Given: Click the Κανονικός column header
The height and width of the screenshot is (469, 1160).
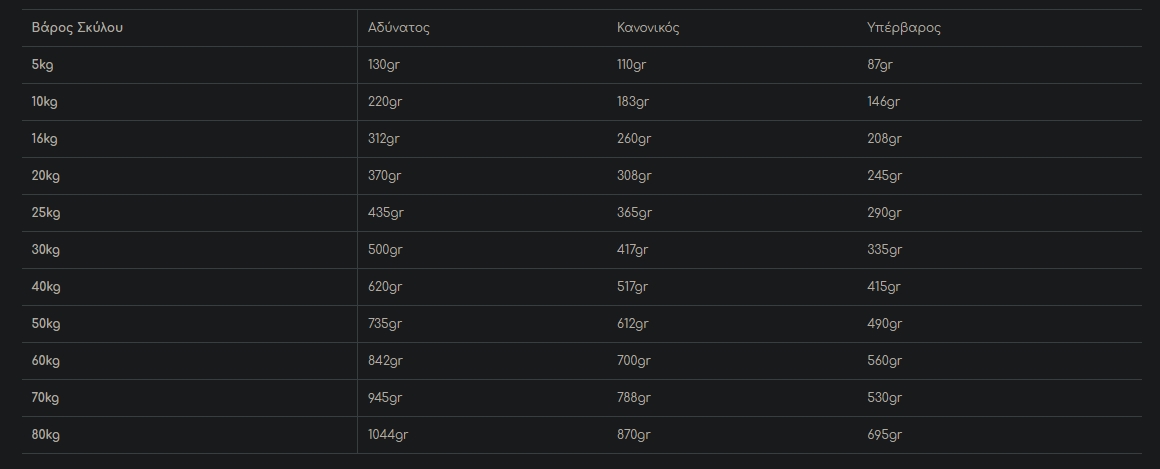Looking at the screenshot, I should coord(648,28).
